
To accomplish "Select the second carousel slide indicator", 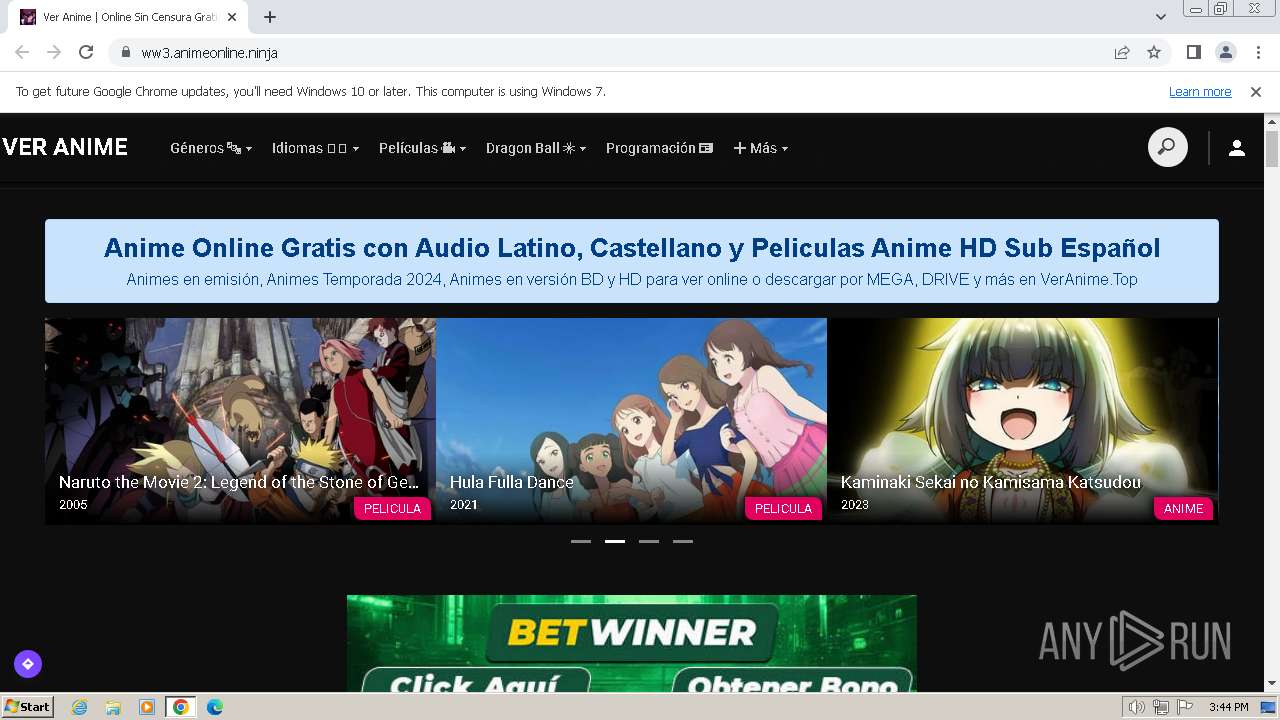I will [615, 541].
